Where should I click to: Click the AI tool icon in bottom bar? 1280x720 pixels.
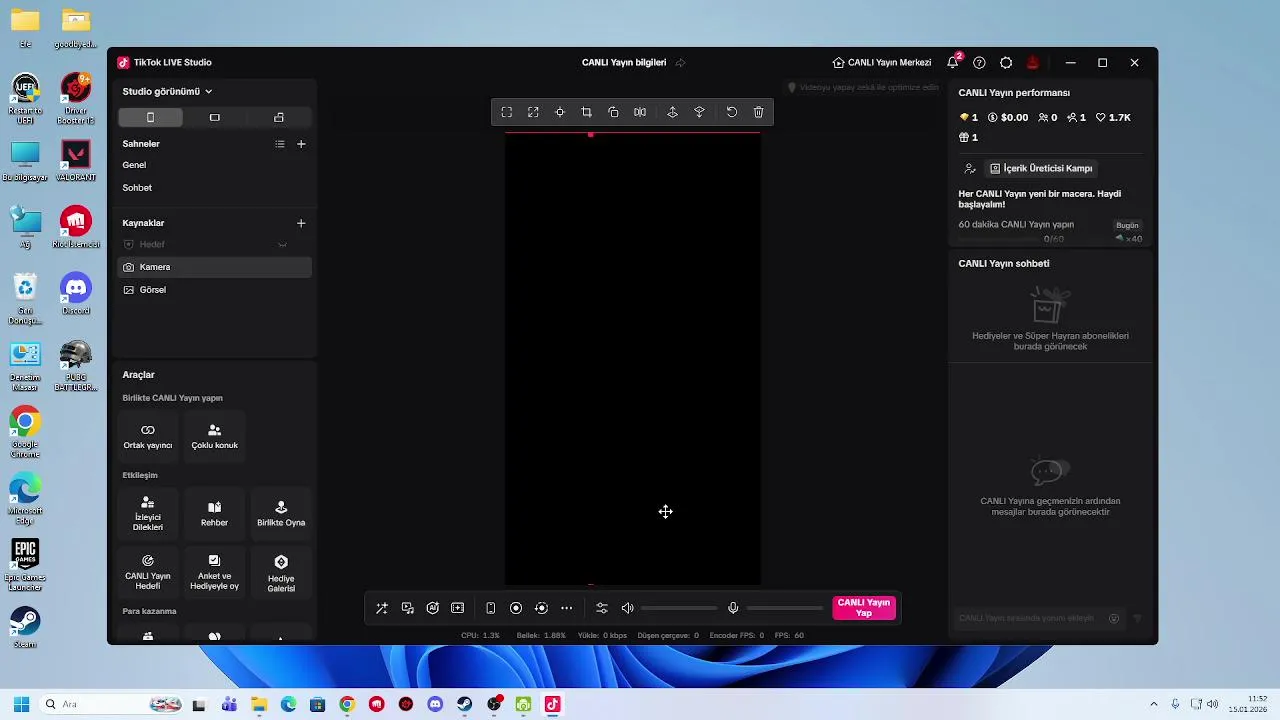[x=433, y=608]
